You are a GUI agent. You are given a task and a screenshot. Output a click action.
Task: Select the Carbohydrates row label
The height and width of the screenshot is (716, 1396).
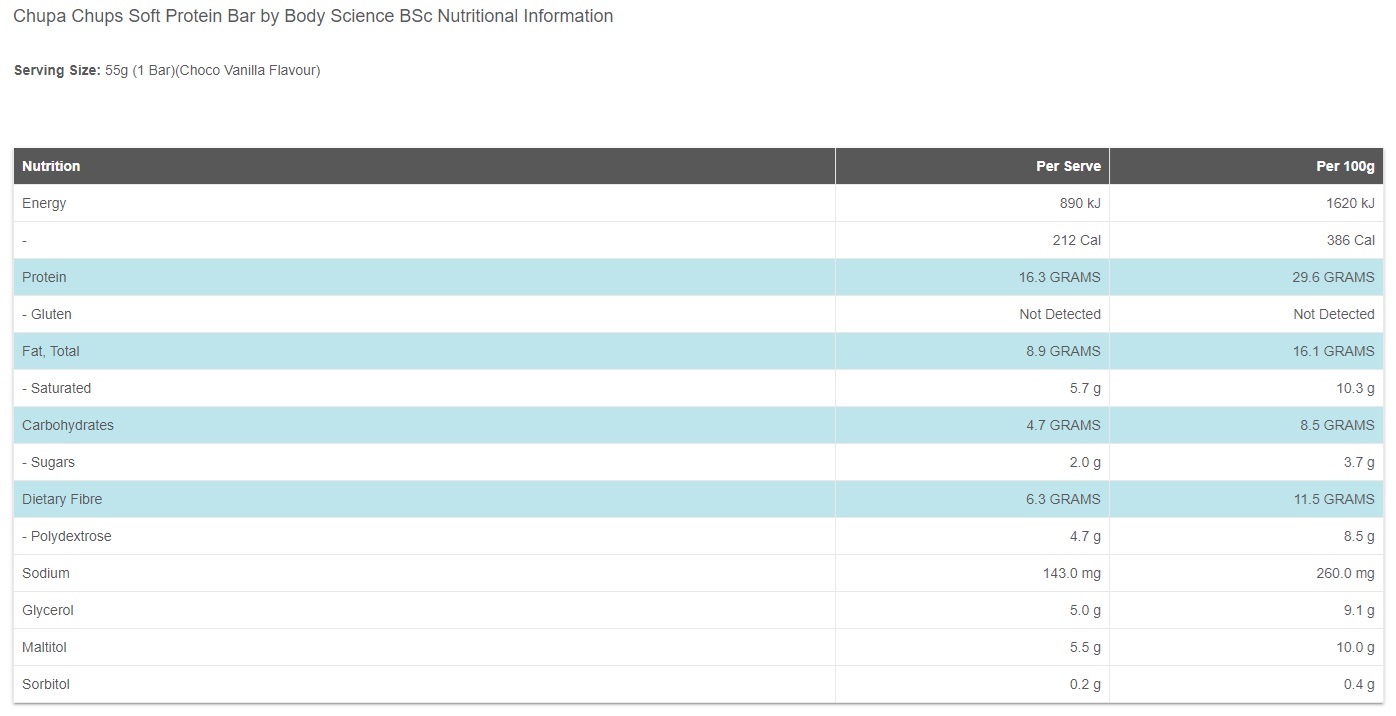point(68,425)
